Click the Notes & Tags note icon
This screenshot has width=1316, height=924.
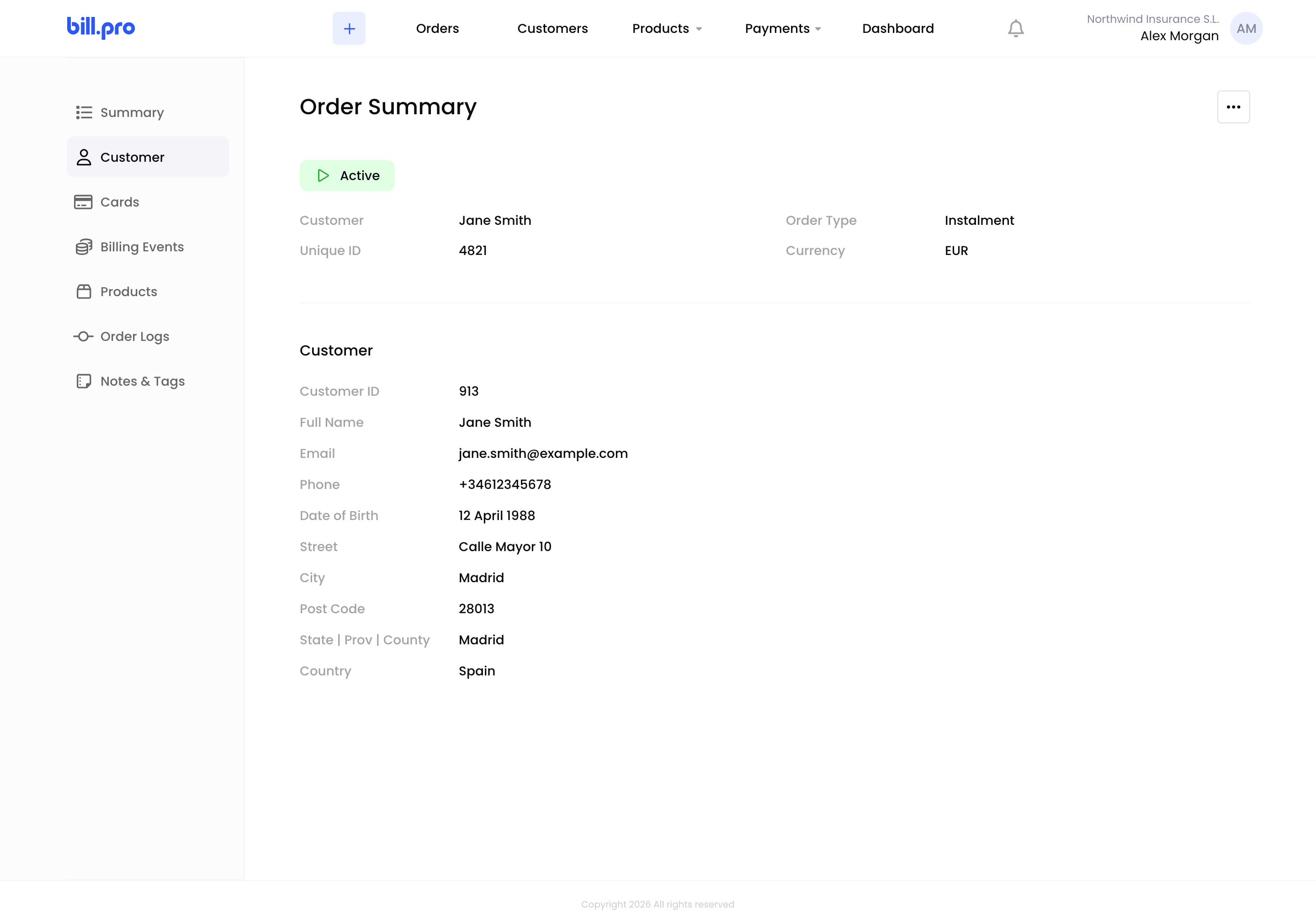pyautogui.click(x=84, y=381)
